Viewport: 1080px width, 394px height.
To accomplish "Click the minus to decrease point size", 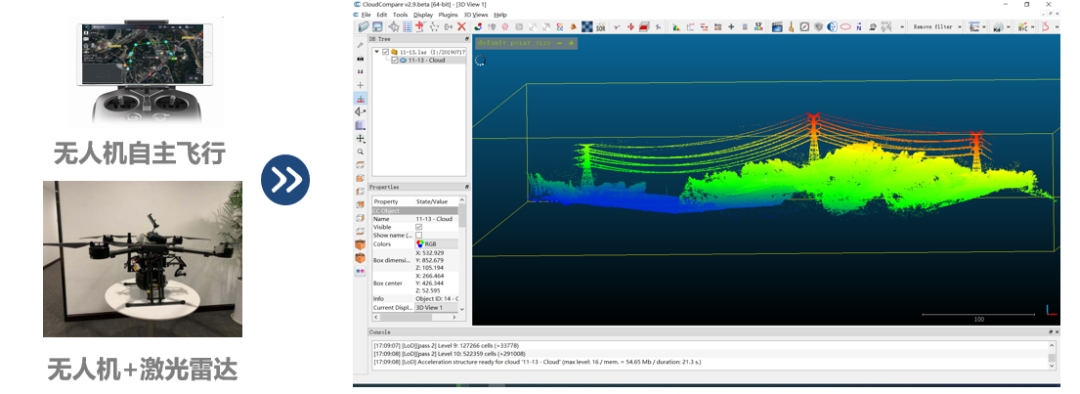I will pyautogui.click(x=559, y=43).
